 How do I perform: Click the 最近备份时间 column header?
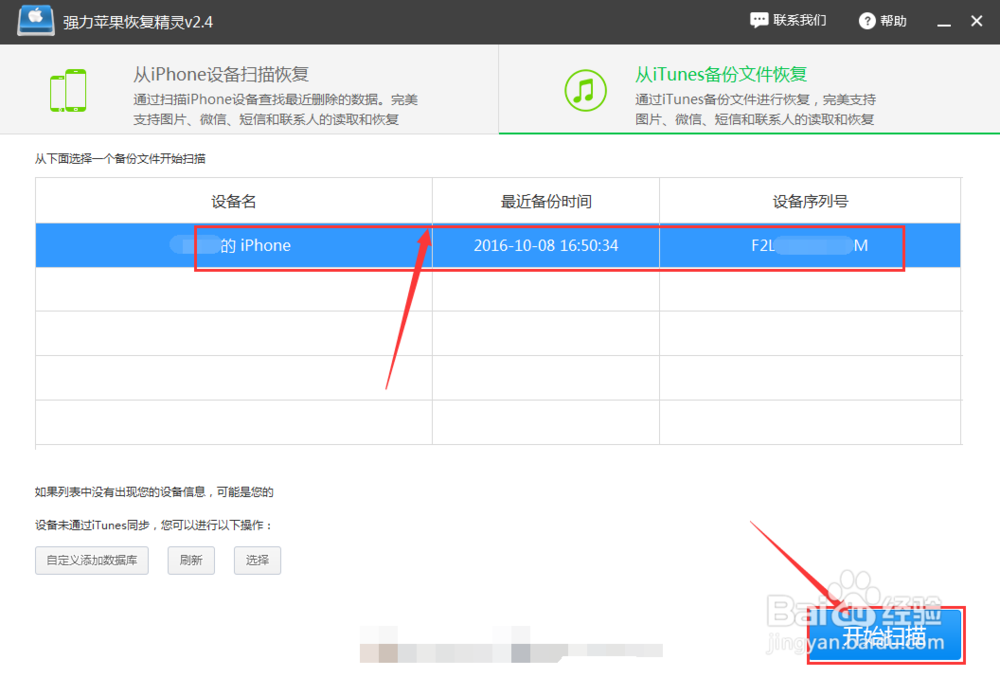pyautogui.click(x=546, y=201)
